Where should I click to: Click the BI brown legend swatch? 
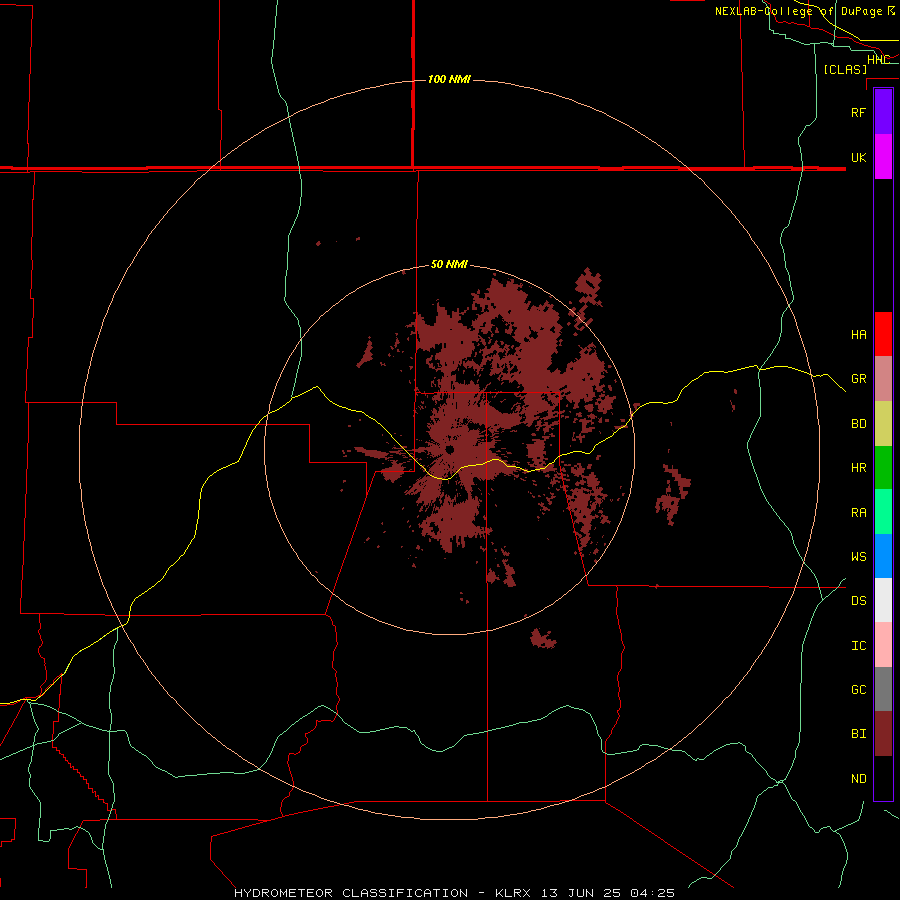click(x=883, y=734)
